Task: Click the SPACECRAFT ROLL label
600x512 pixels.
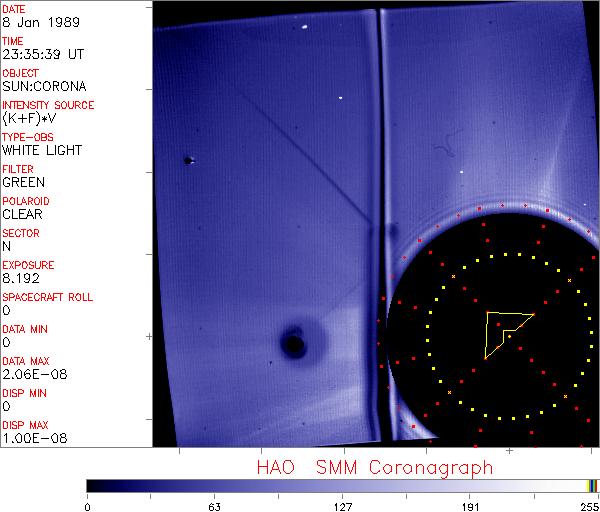Action: click(x=45, y=297)
